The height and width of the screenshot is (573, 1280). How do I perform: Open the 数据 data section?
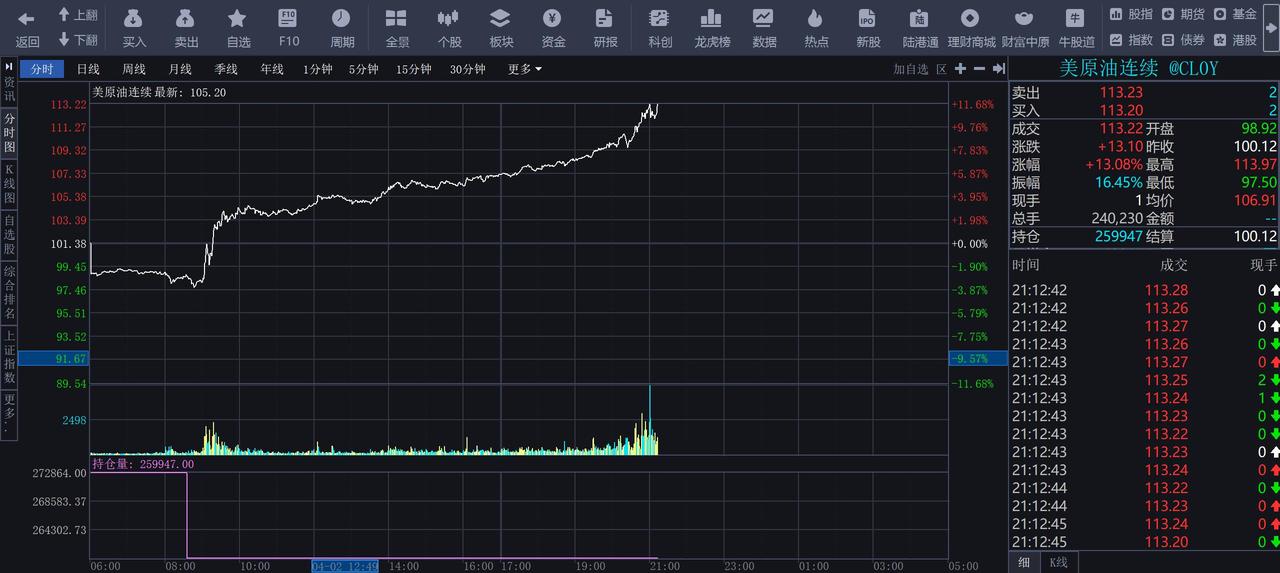[x=764, y=28]
